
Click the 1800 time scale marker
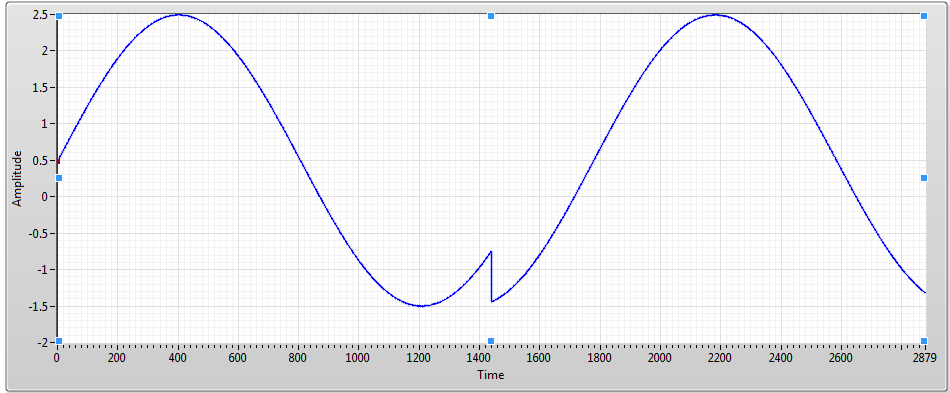599,357
